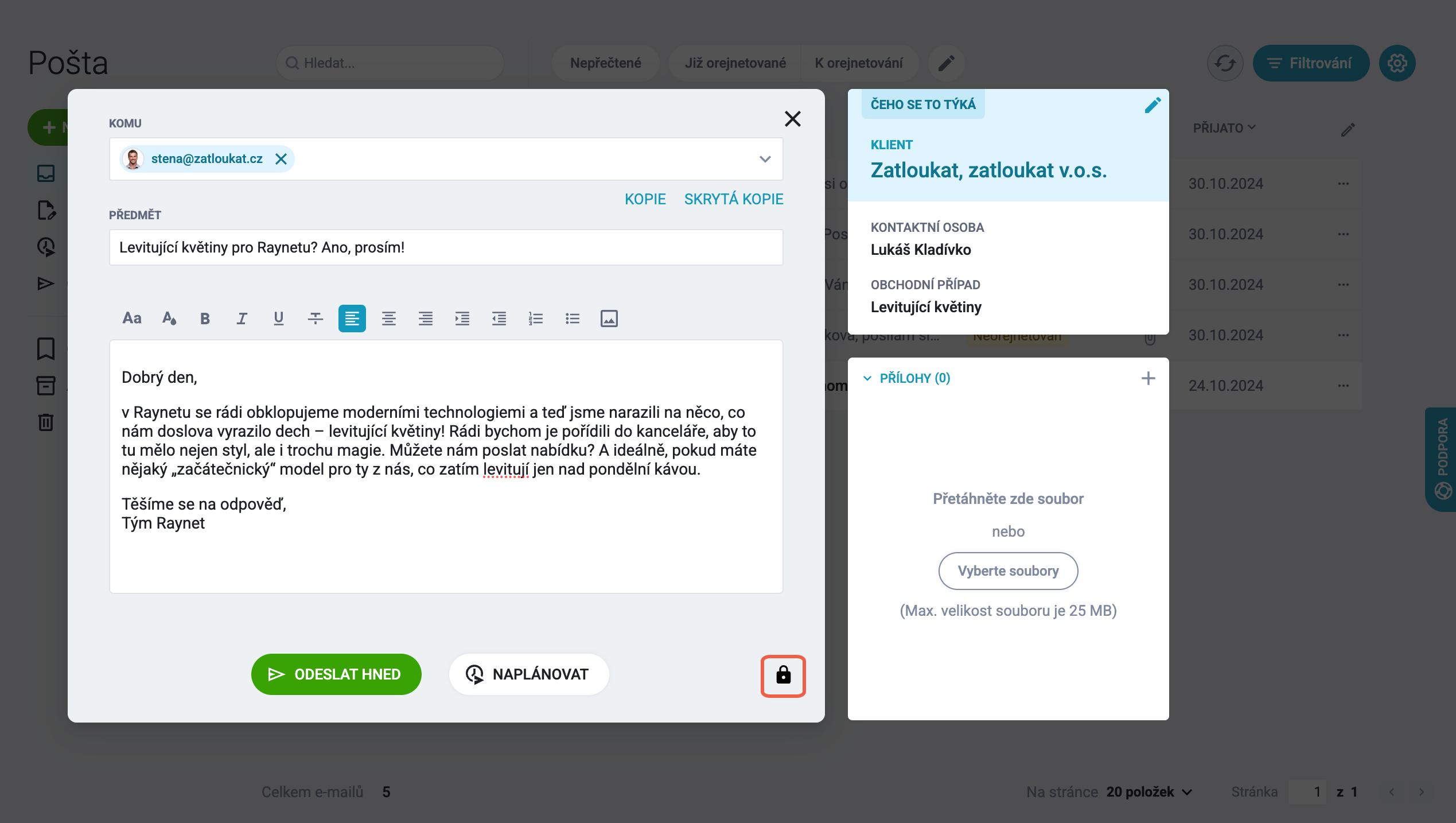This screenshot has width=1456, height=823.
Task: Go to previous page arrow
Action: tap(1391, 792)
